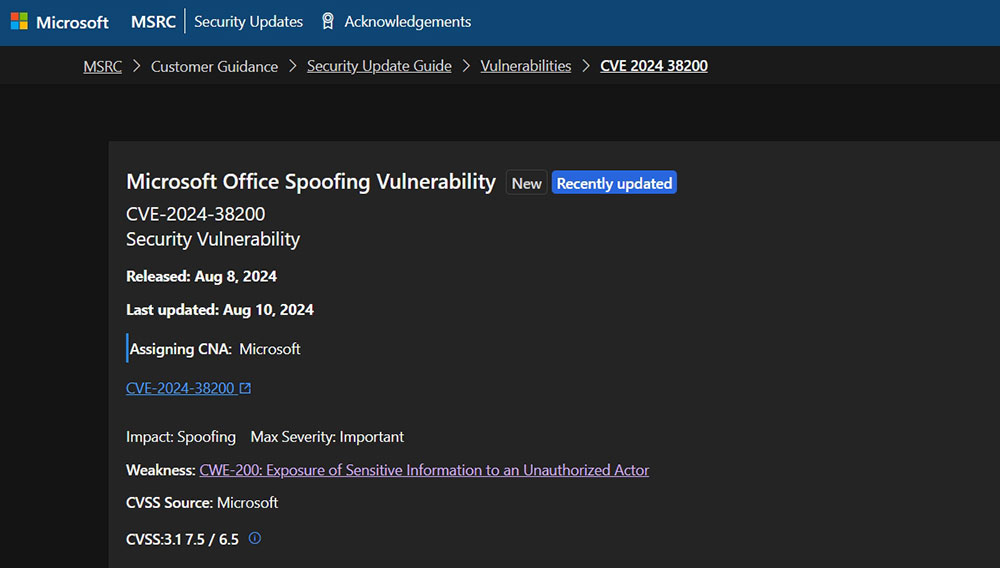Open Security Update Guide breadcrumb
Image resolution: width=1000 pixels, height=568 pixels.
[x=379, y=66]
